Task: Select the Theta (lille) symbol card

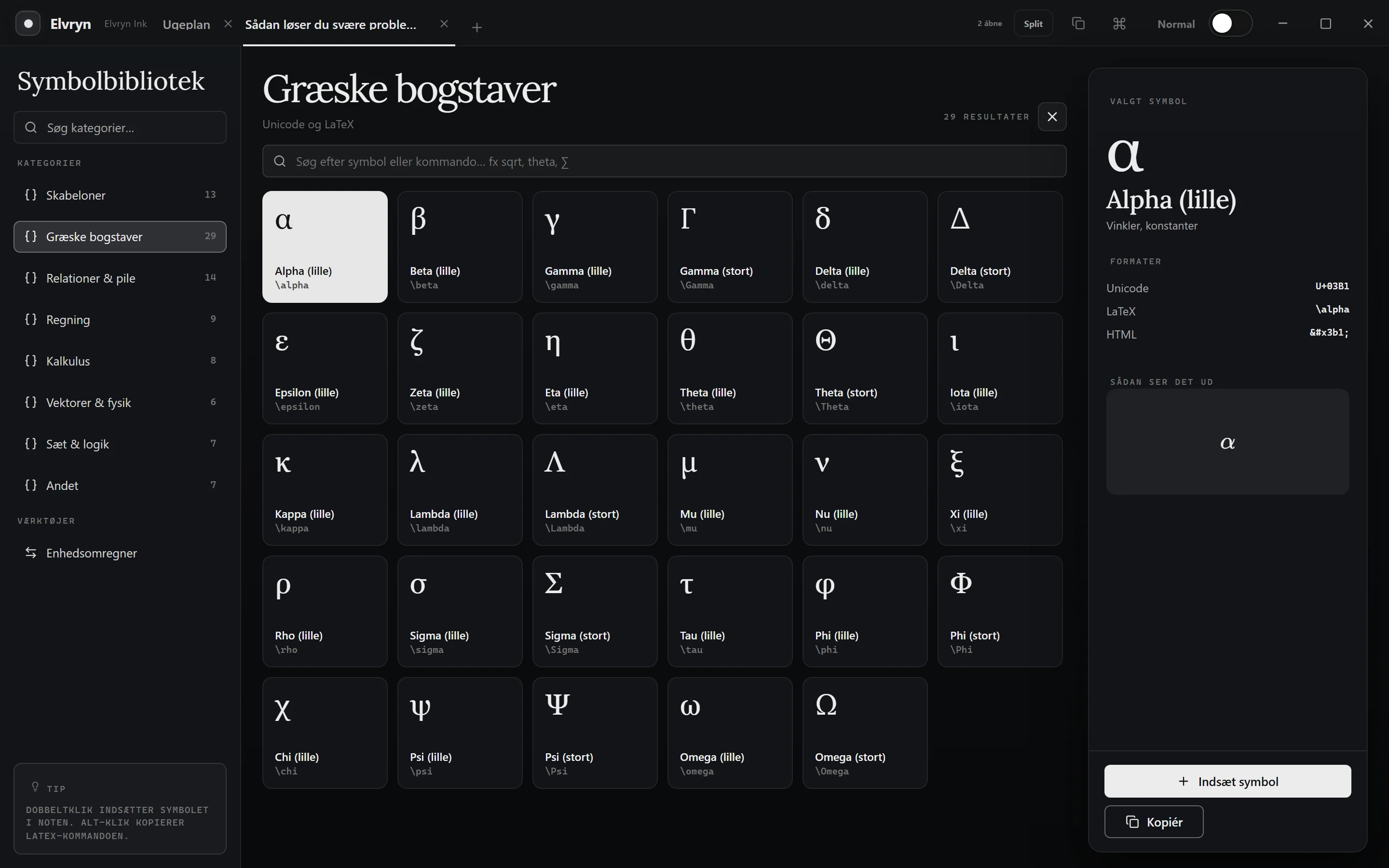Action: [x=730, y=368]
